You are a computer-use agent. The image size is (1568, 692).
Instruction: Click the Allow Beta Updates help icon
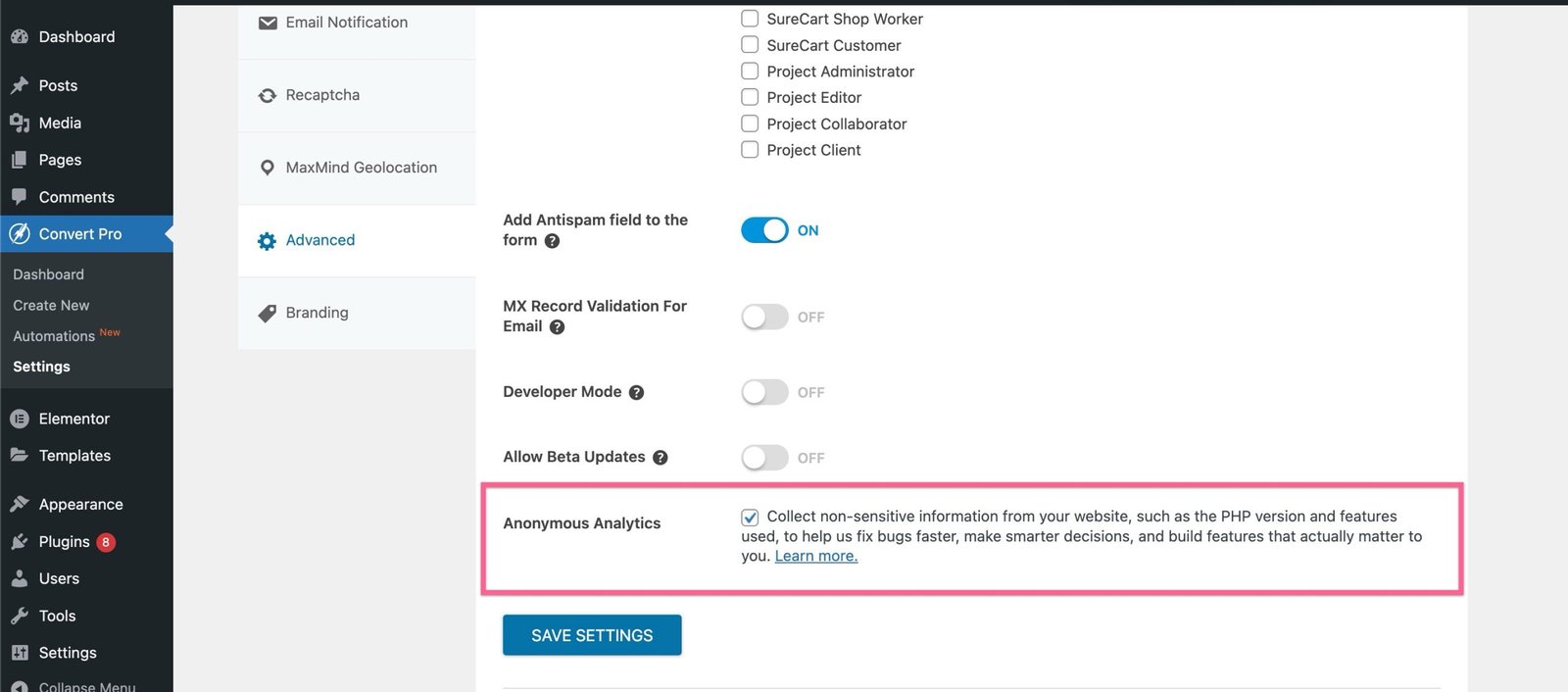pos(661,458)
